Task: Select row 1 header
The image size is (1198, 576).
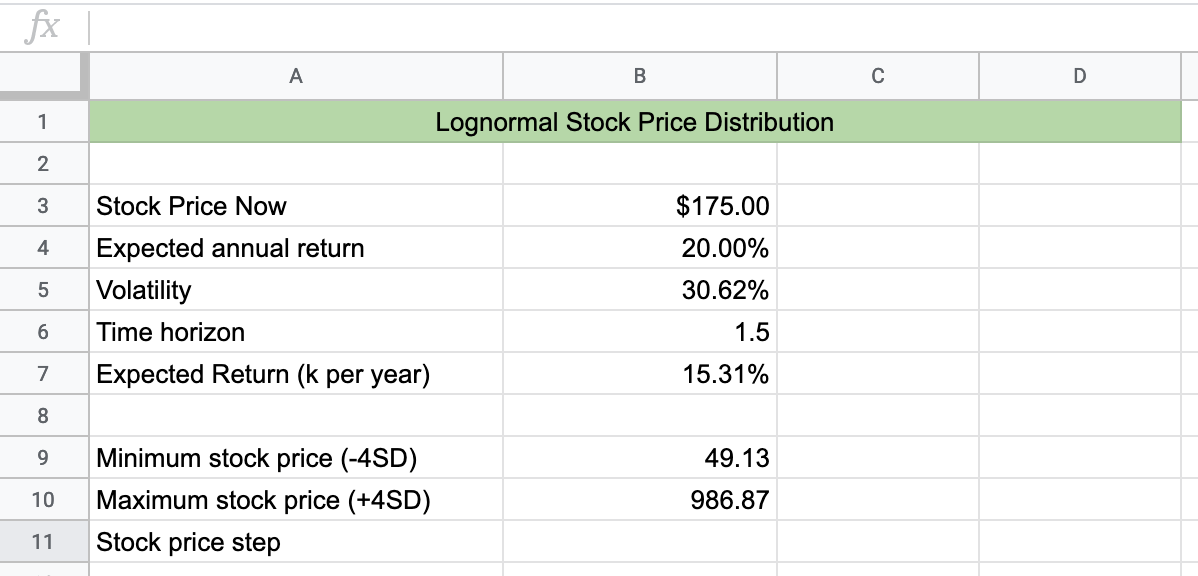Action: pos(44,121)
